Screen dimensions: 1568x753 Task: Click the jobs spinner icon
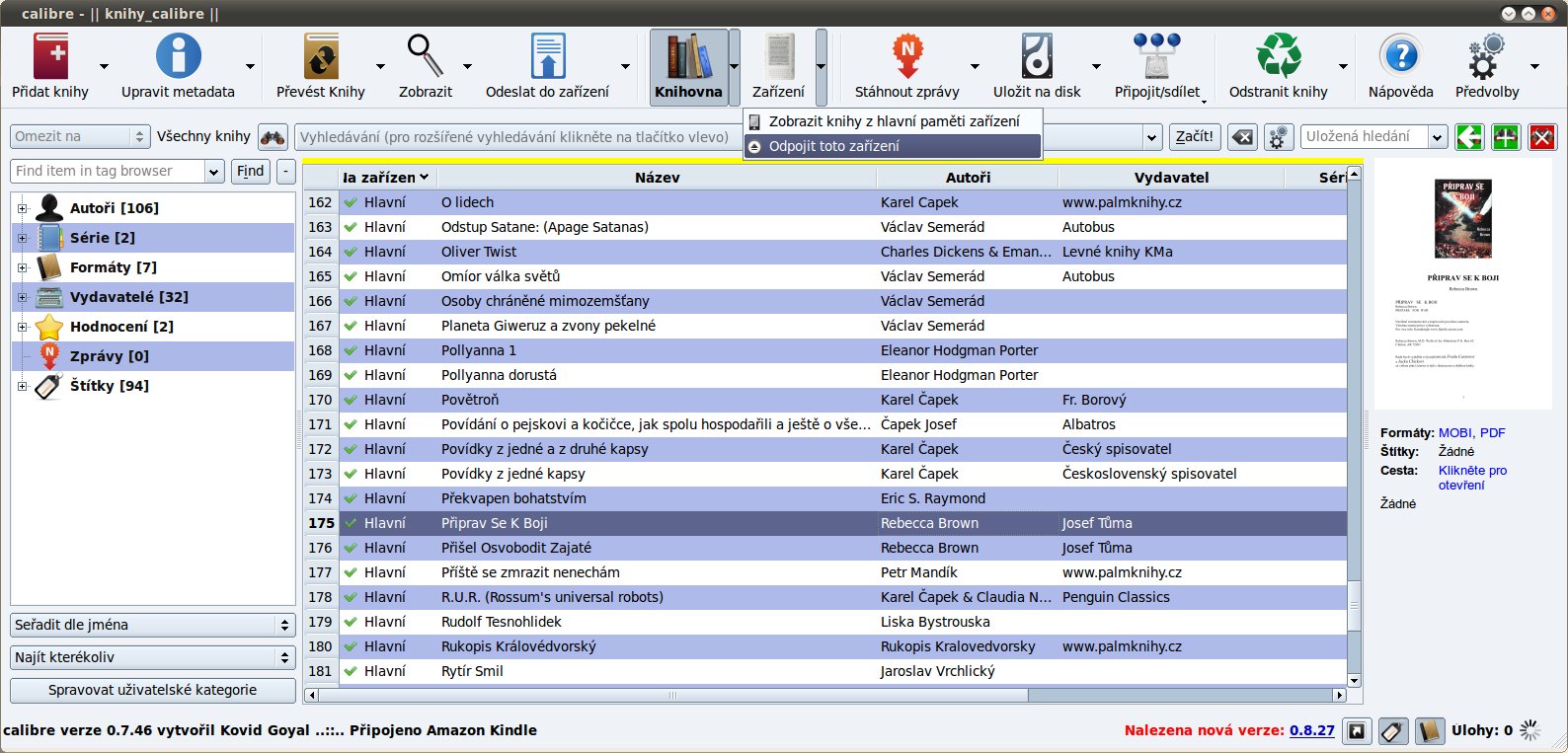click(x=1530, y=730)
